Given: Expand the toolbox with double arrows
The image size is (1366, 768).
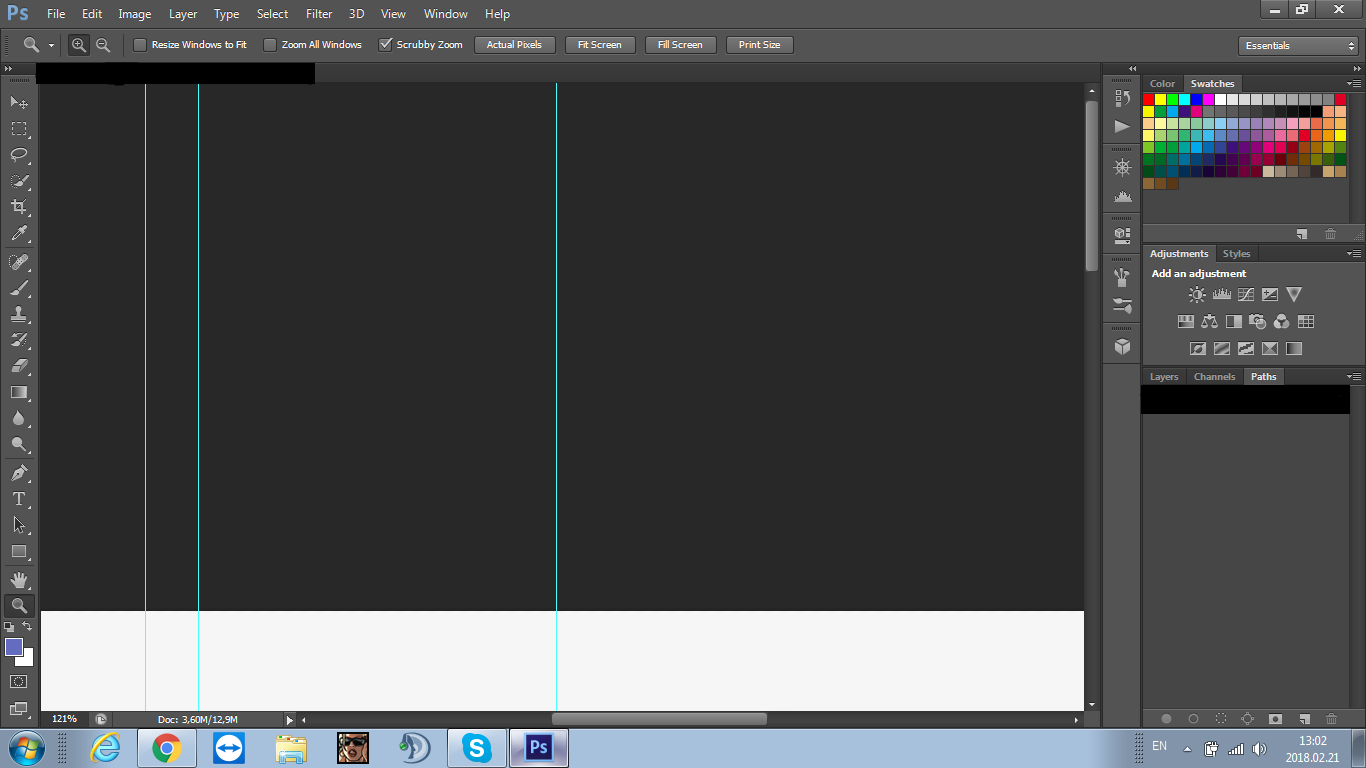Looking at the screenshot, I should 9,69.
